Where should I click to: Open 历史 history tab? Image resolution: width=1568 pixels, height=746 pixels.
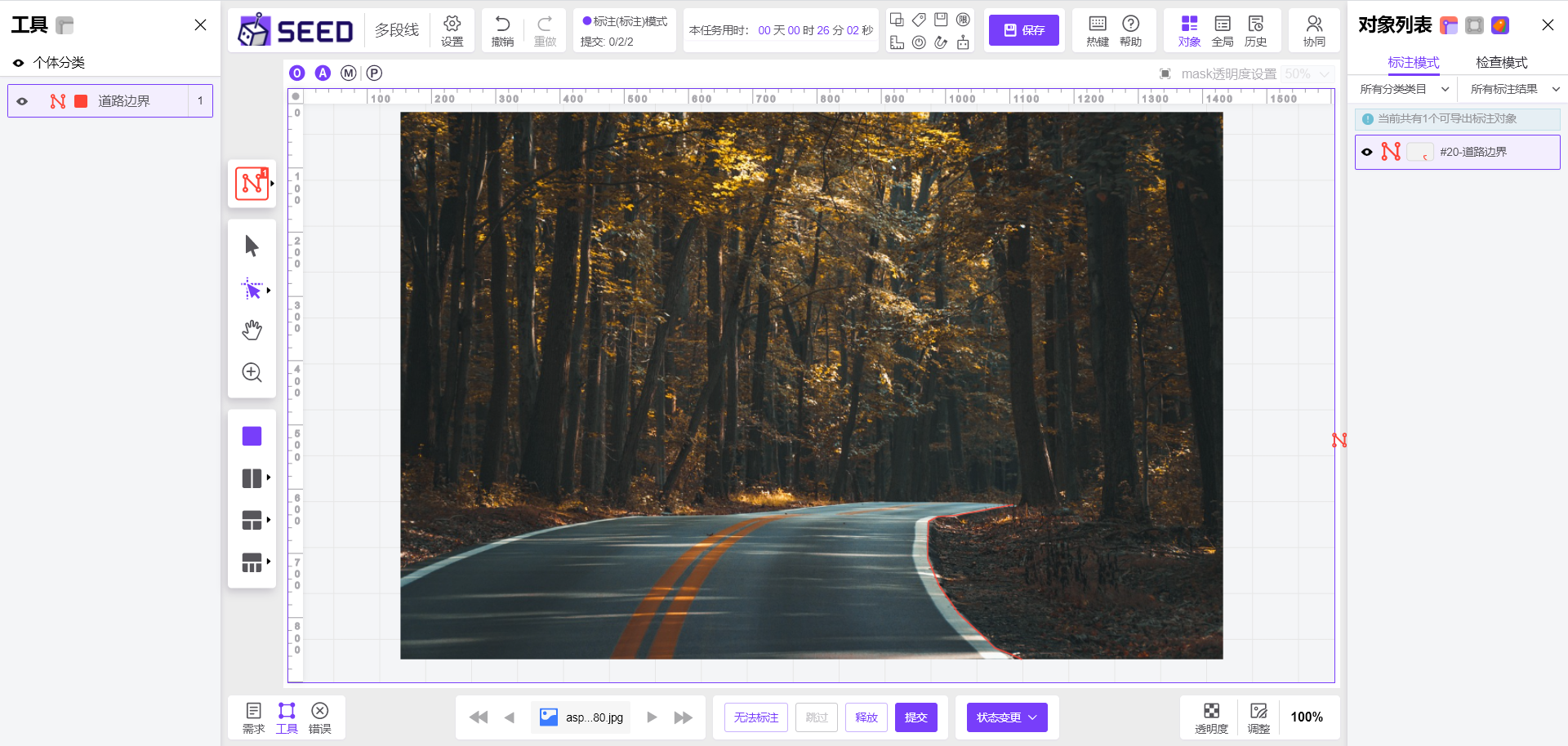(x=1255, y=30)
